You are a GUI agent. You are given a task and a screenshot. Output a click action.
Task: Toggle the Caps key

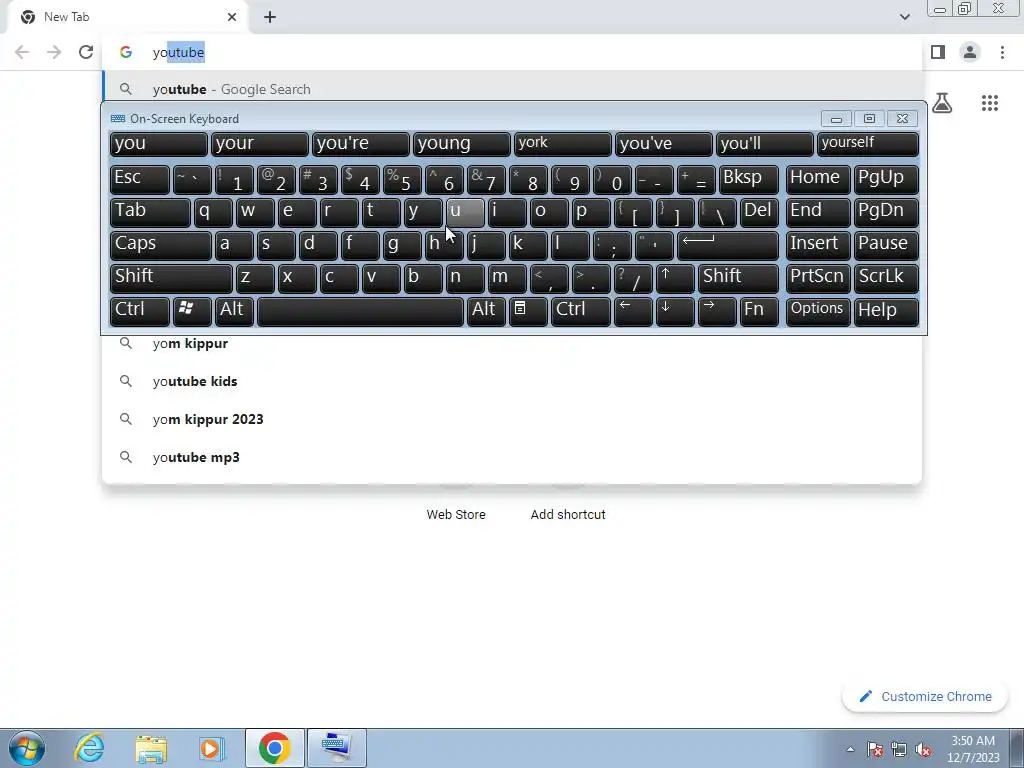point(161,246)
